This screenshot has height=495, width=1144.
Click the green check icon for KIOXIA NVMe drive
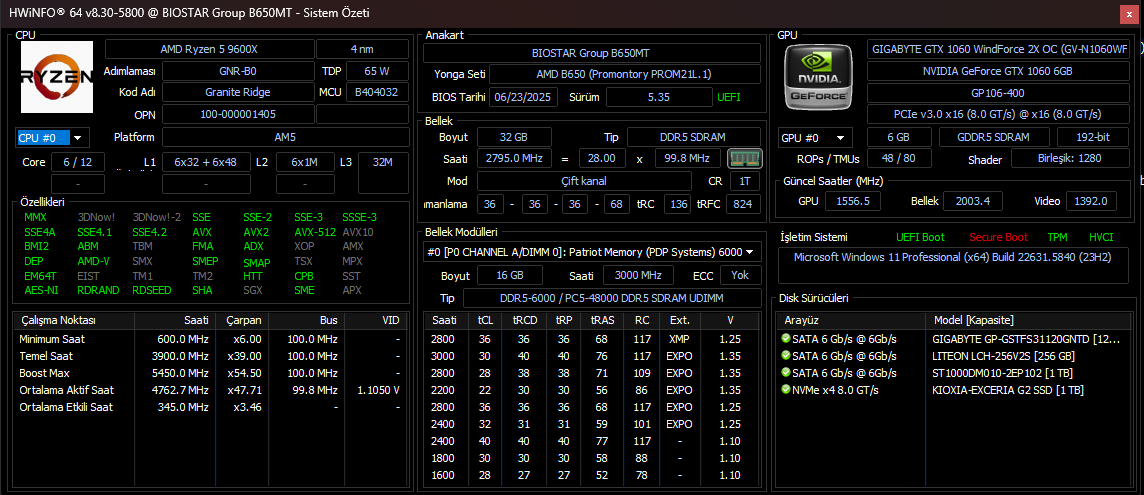pos(785,390)
